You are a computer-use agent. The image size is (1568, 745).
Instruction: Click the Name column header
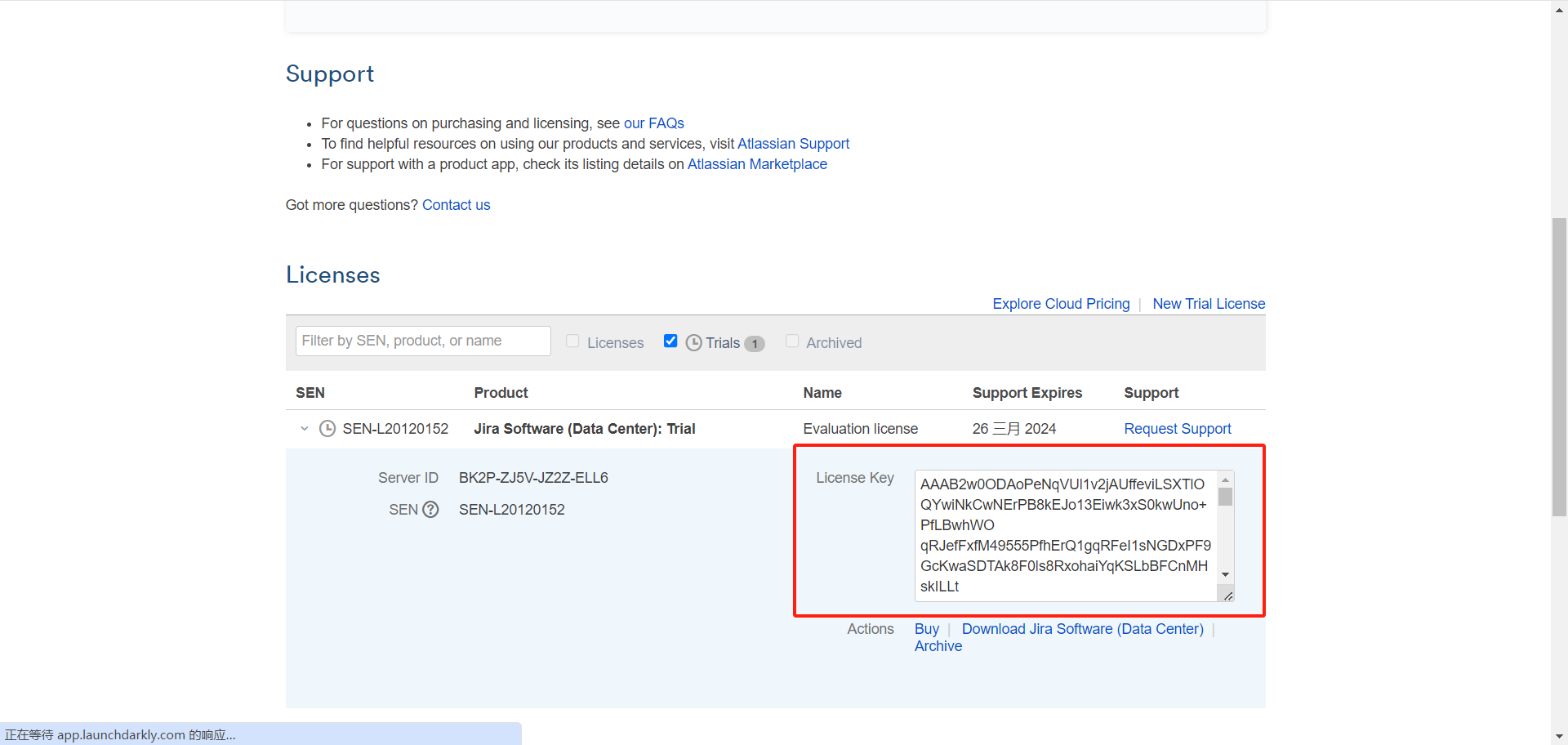(822, 393)
